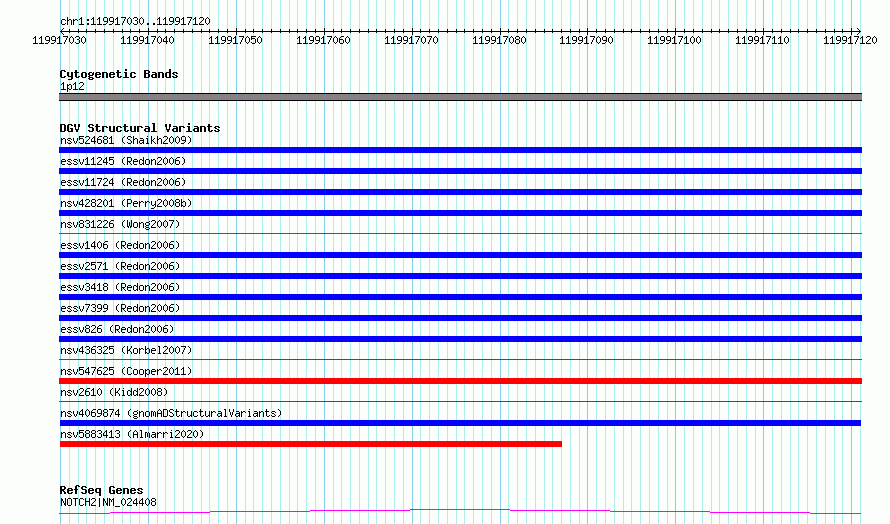Image resolution: width=890 pixels, height=524 pixels.
Task: Click the blue bar under essv7399
Action: pos(460,318)
